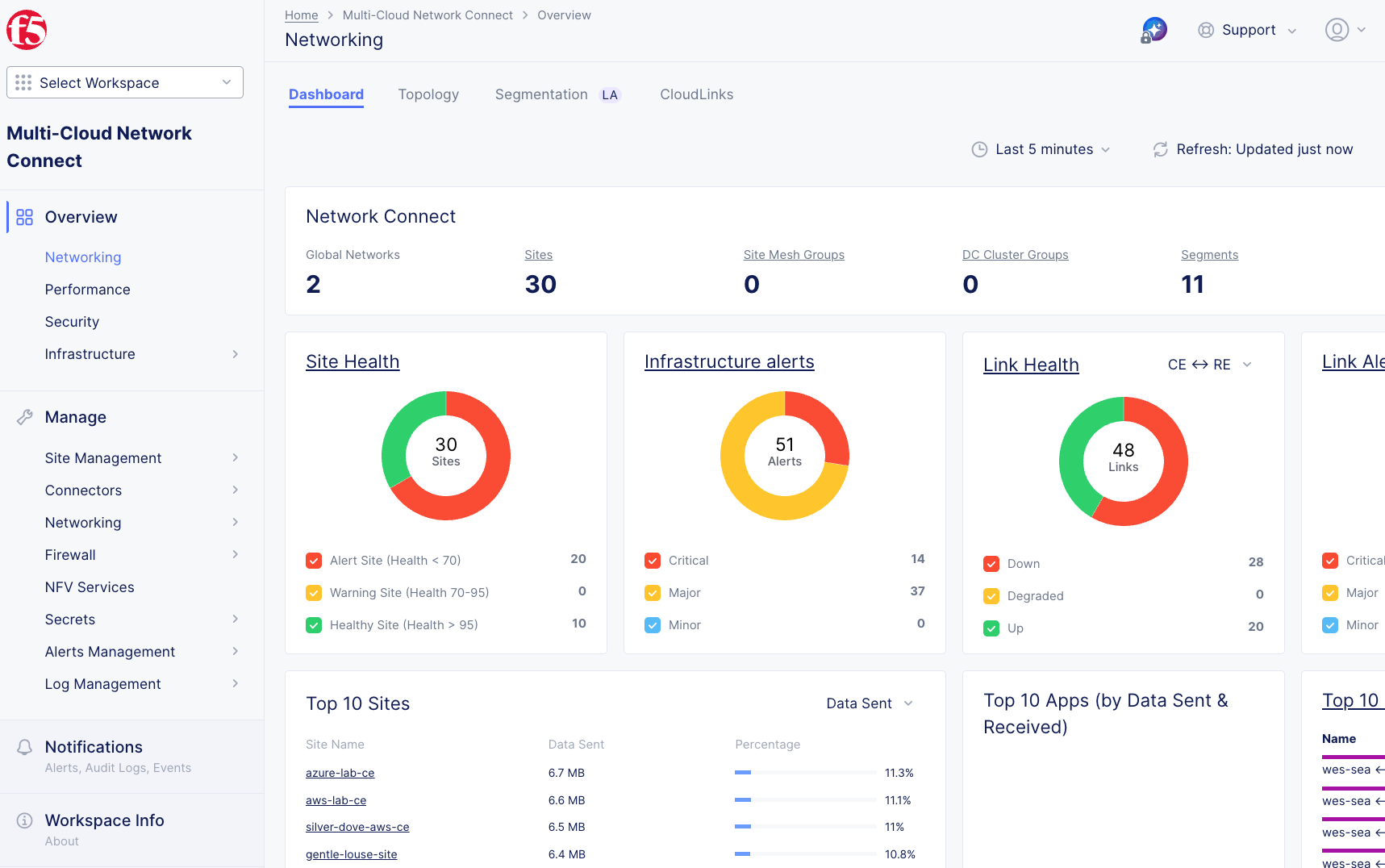The width and height of the screenshot is (1385, 868).
Task: Toggle Warning Site (Health 70-95) checkbox
Action: 314,593
